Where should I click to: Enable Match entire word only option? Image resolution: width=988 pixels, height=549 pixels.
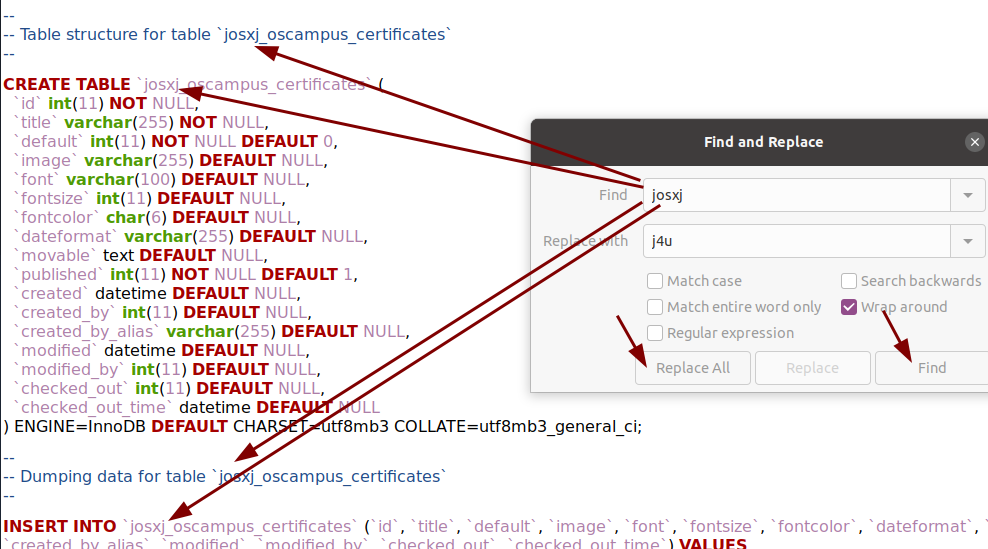(655, 307)
